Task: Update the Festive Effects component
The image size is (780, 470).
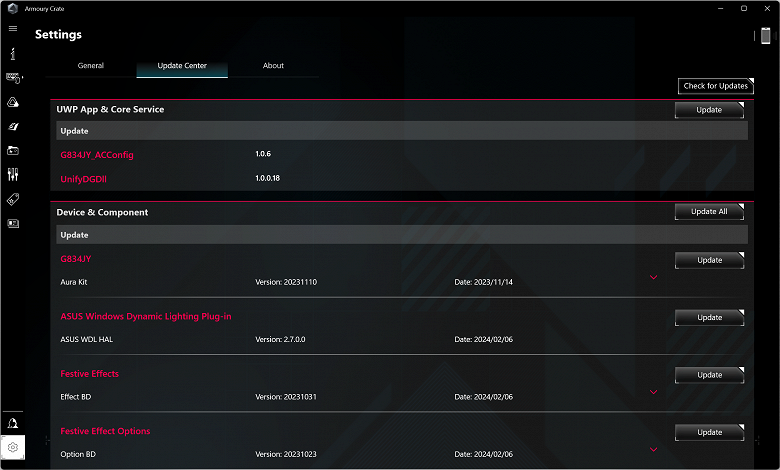Action: coord(709,375)
